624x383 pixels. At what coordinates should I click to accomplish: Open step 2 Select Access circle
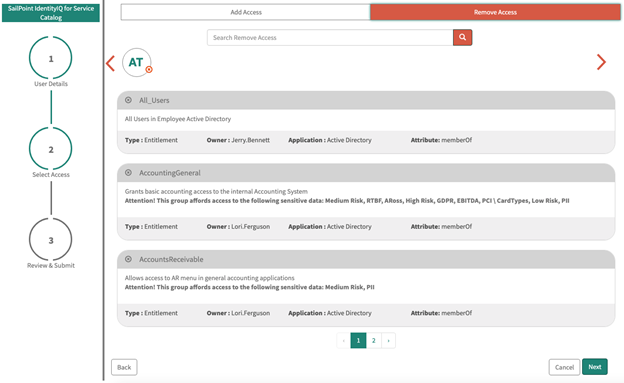click(x=51, y=149)
